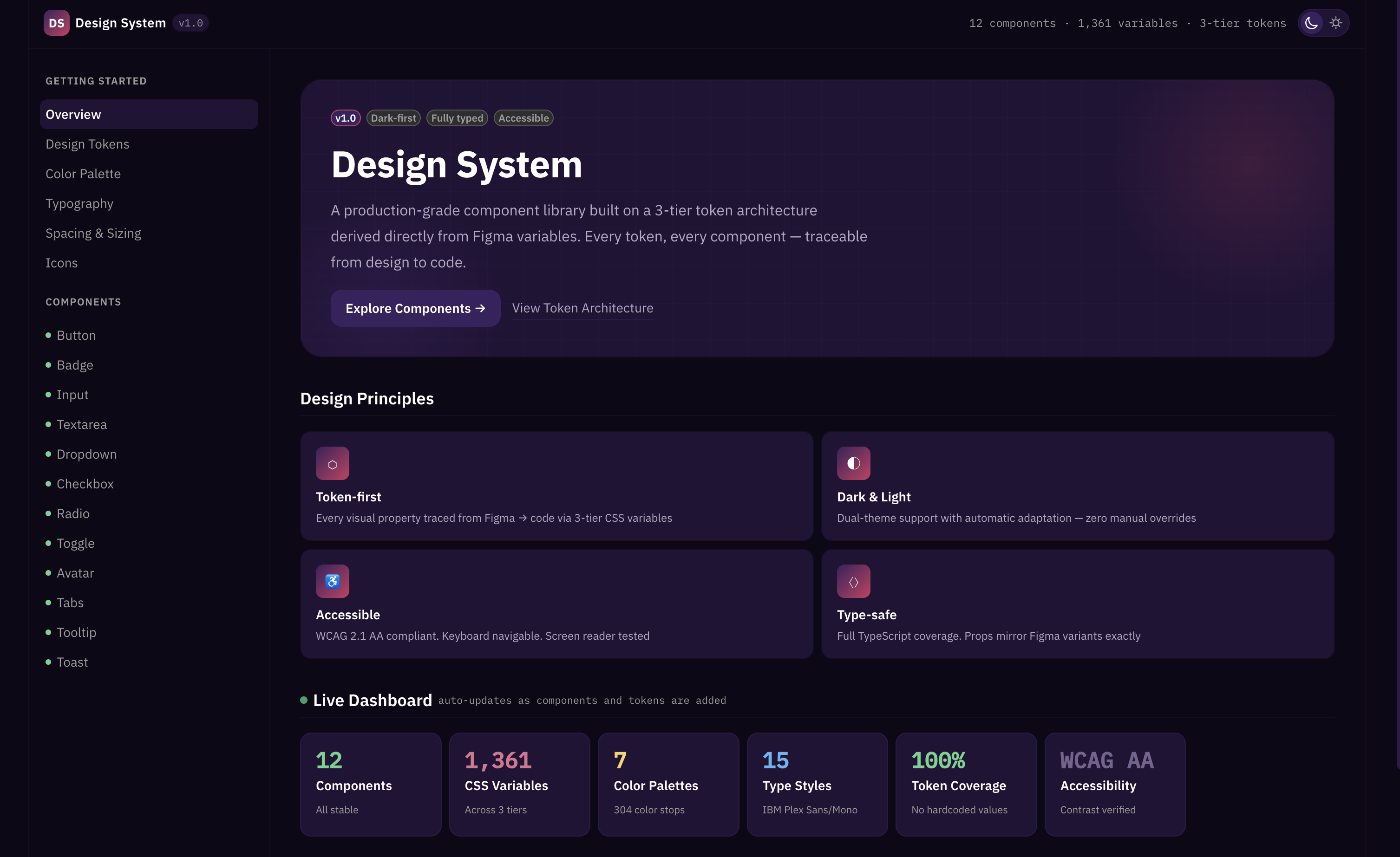Switch to dark theme moon icon

pyautogui.click(x=1311, y=23)
